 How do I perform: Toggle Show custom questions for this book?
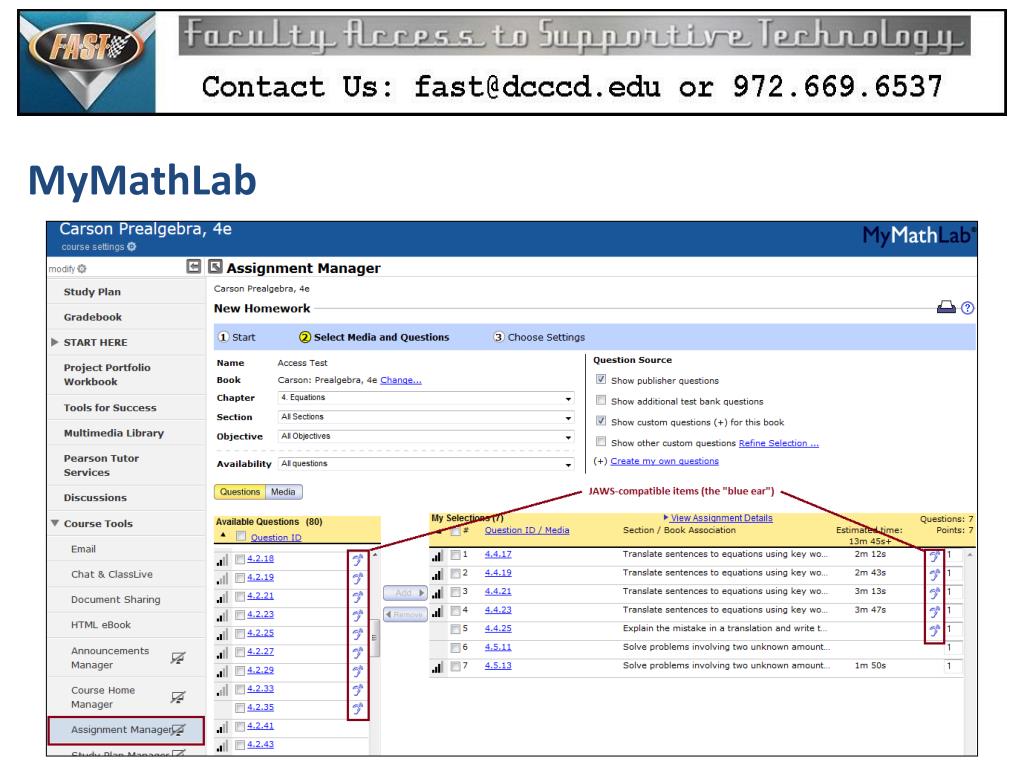coord(601,421)
